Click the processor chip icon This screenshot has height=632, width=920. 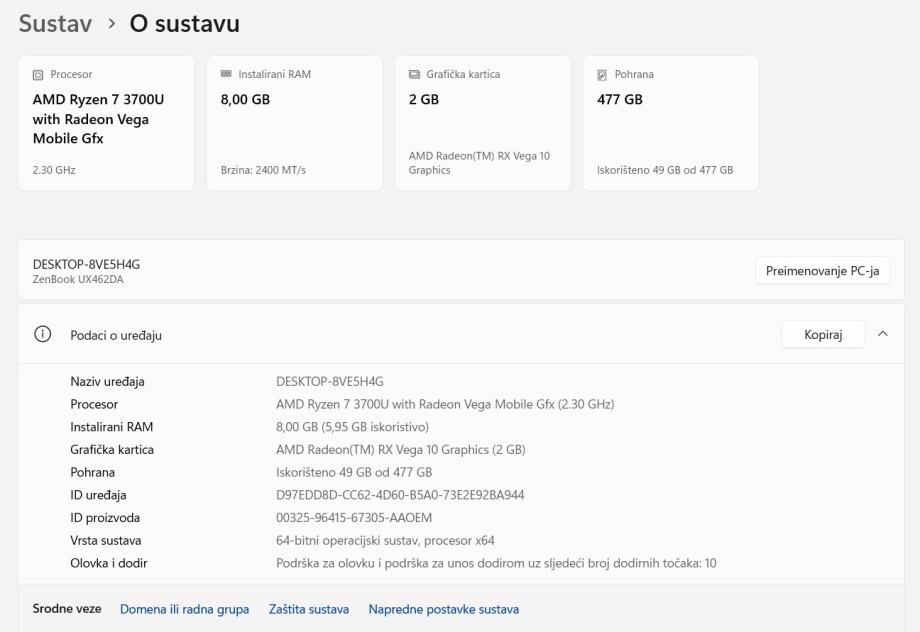(x=39, y=75)
